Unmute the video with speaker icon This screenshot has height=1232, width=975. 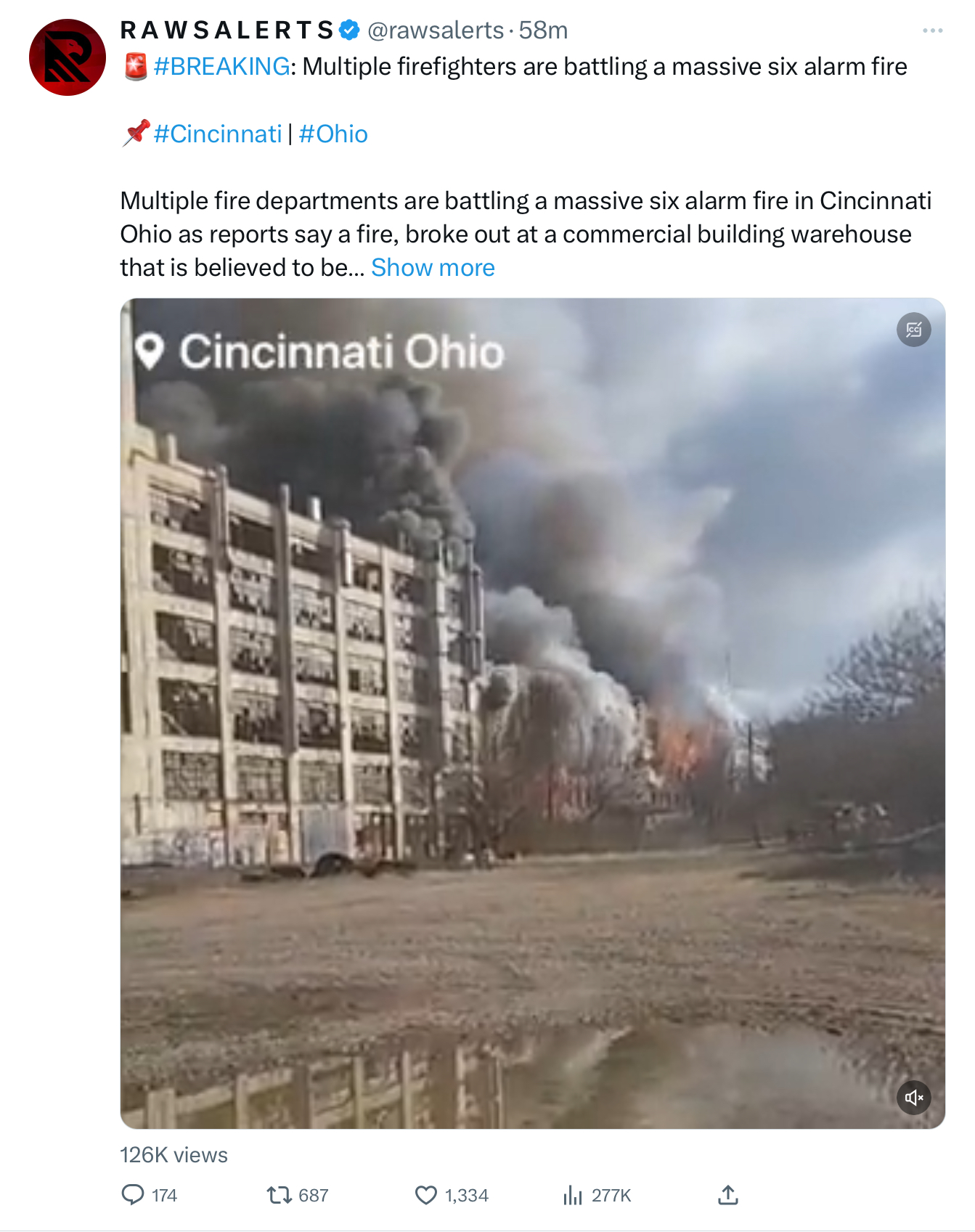click(914, 1097)
